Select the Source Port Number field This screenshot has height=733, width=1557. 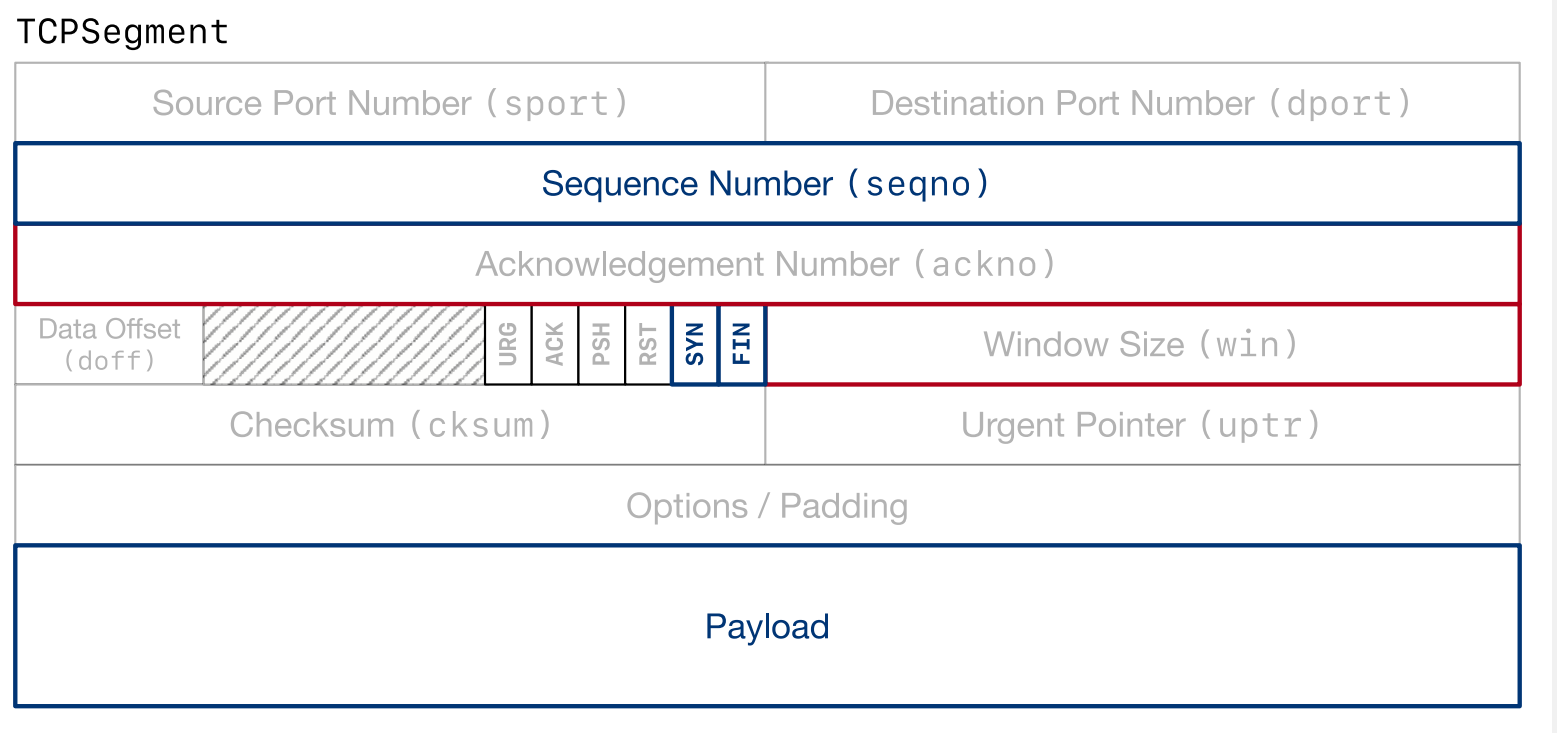[x=390, y=103]
